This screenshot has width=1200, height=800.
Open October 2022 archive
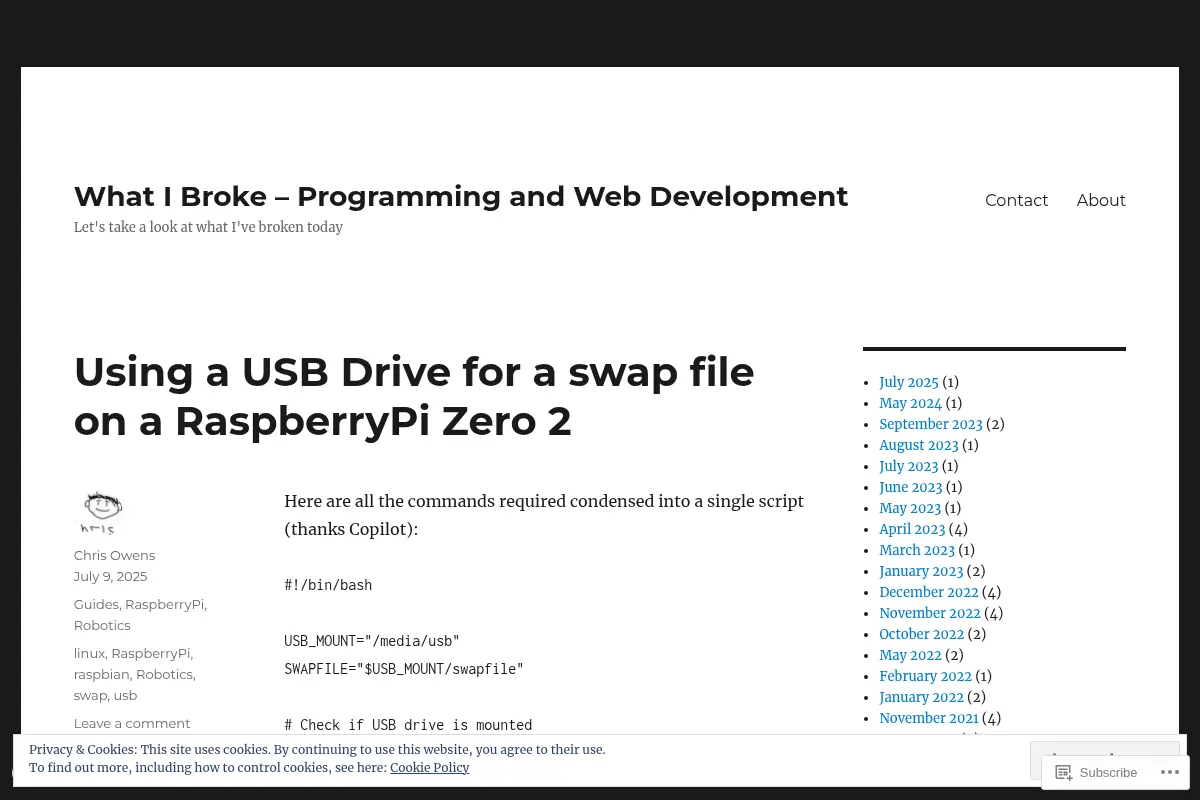coord(921,634)
